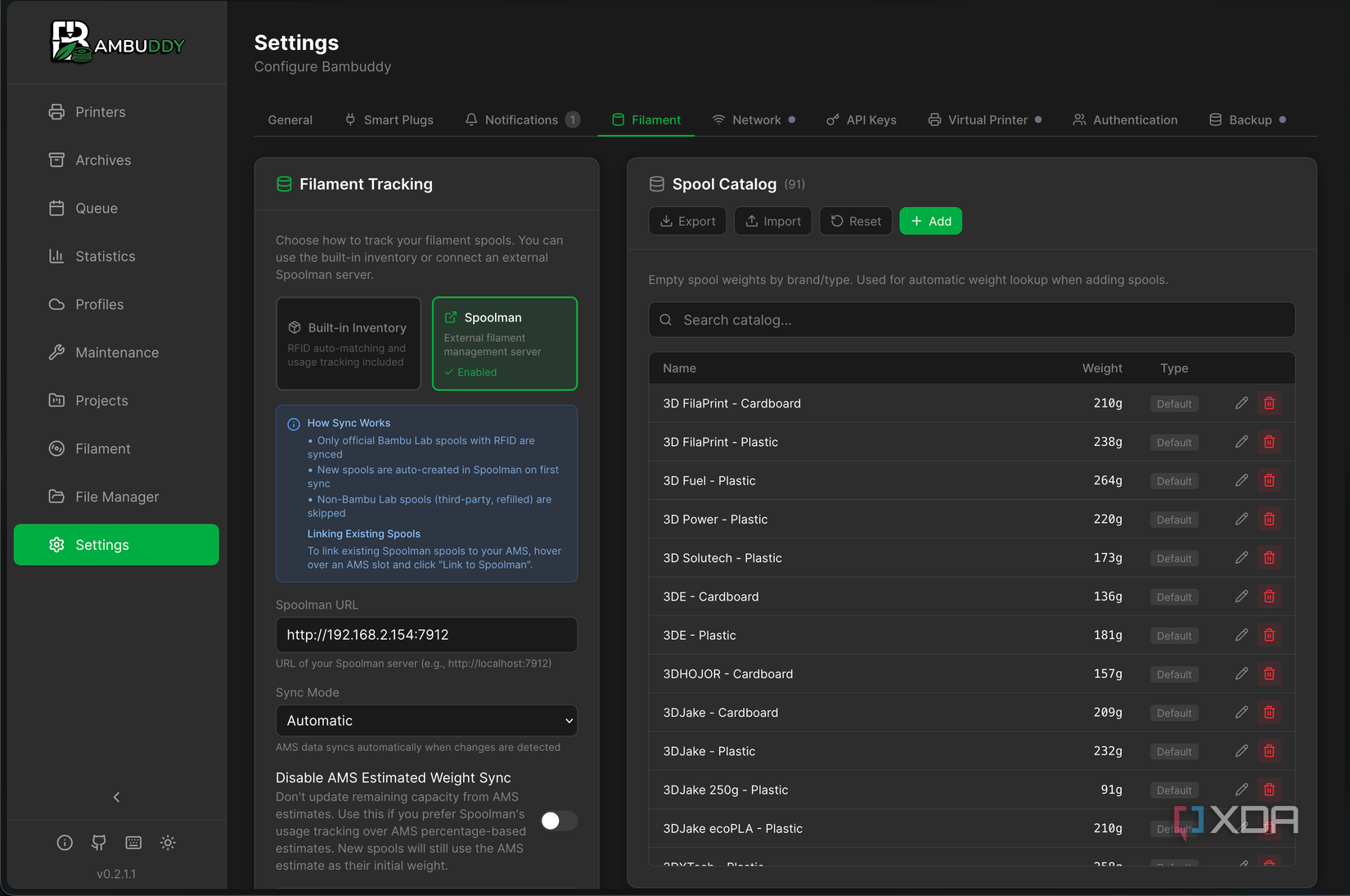Open the Virtual Printer settings tab

point(985,120)
